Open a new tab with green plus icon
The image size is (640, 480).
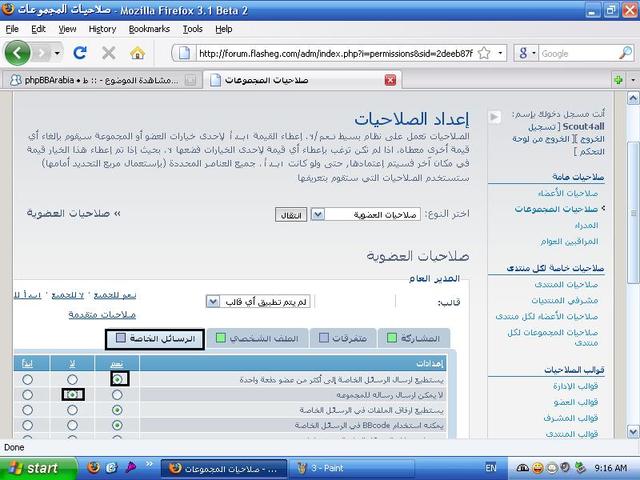pos(618,80)
